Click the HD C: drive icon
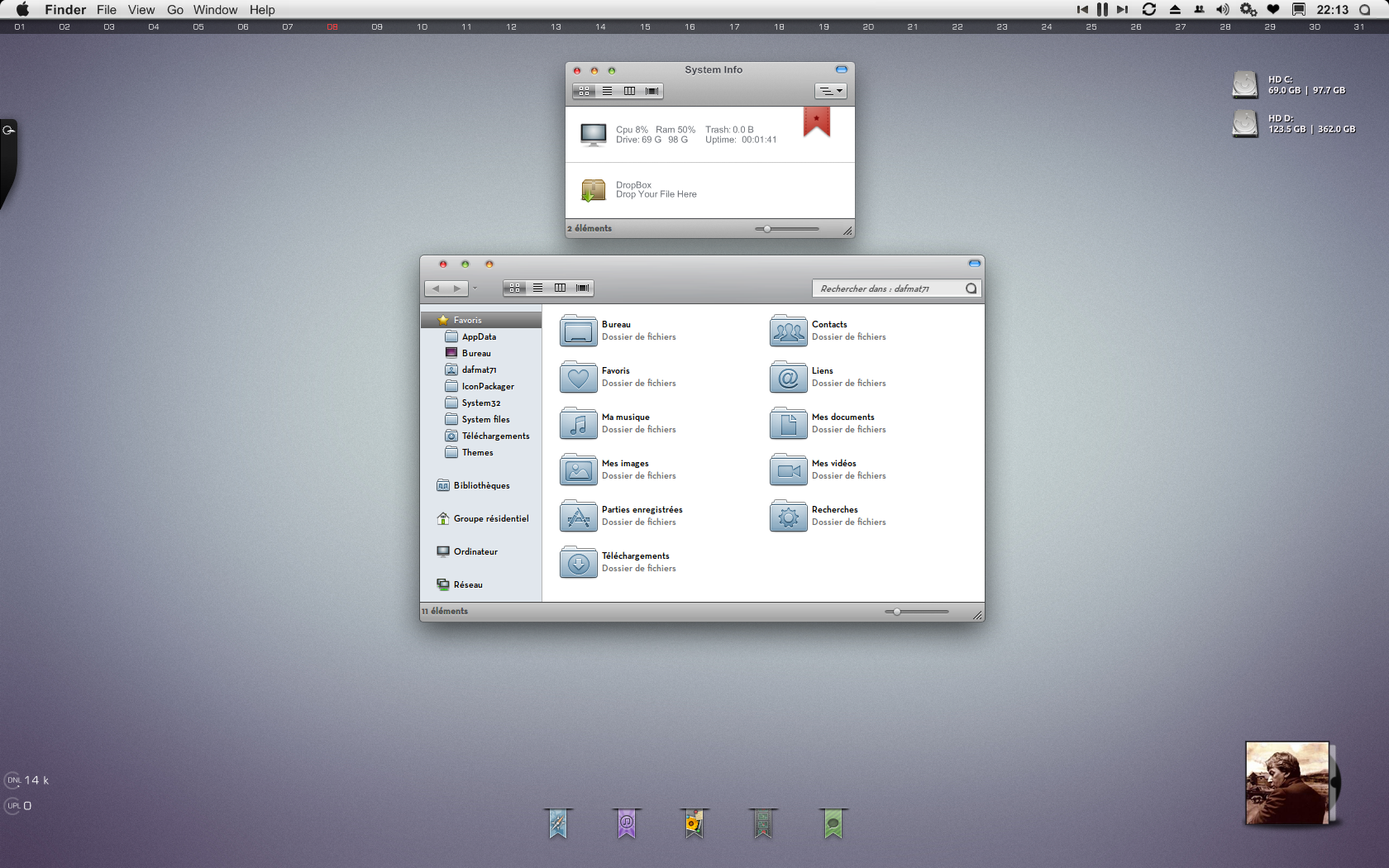 1245,84
